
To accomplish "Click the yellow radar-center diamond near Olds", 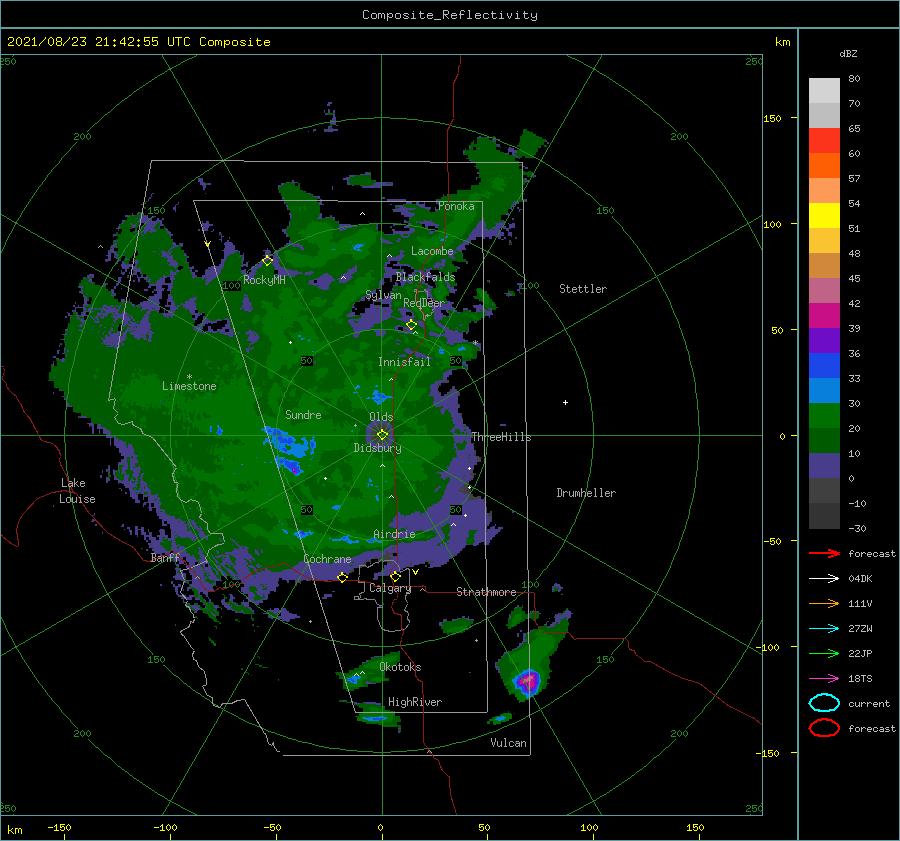I will pyautogui.click(x=382, y=435).
